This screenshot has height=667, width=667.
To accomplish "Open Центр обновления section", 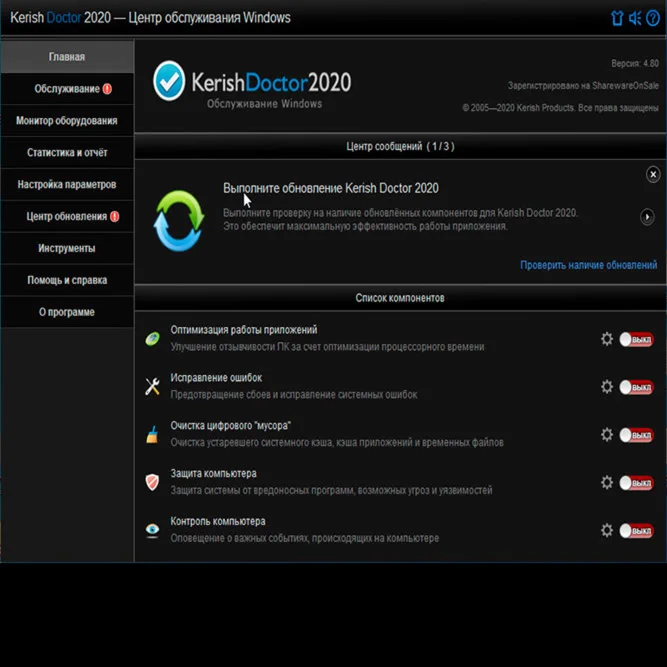I will [x=67, y=217].
